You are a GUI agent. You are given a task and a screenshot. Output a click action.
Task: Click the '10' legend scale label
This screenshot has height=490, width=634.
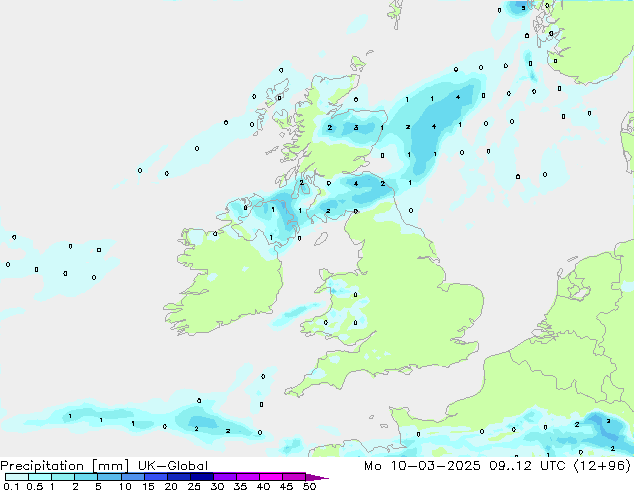(x=125, y=486)
